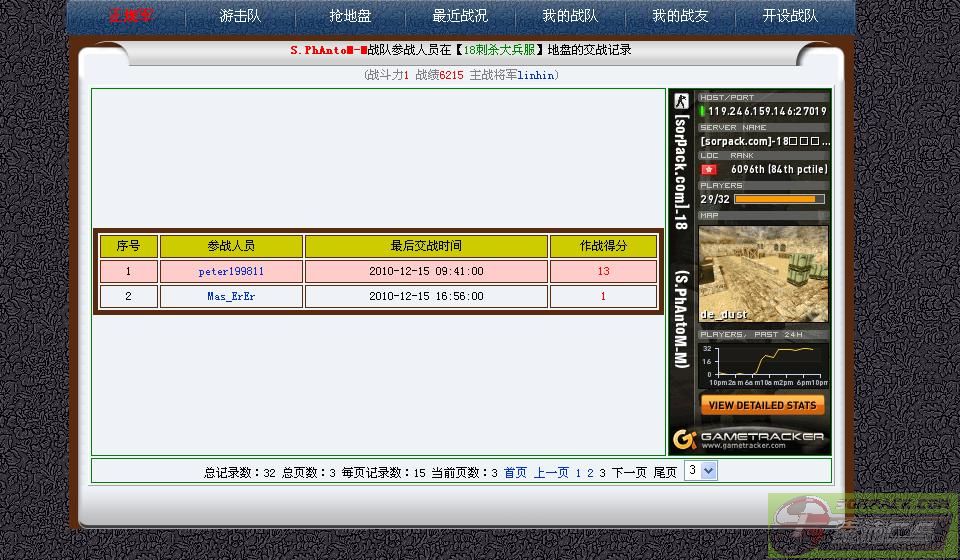
Task: Select the 我的战队 menu item
Action: pyautogui.click(x=570, y=16)
